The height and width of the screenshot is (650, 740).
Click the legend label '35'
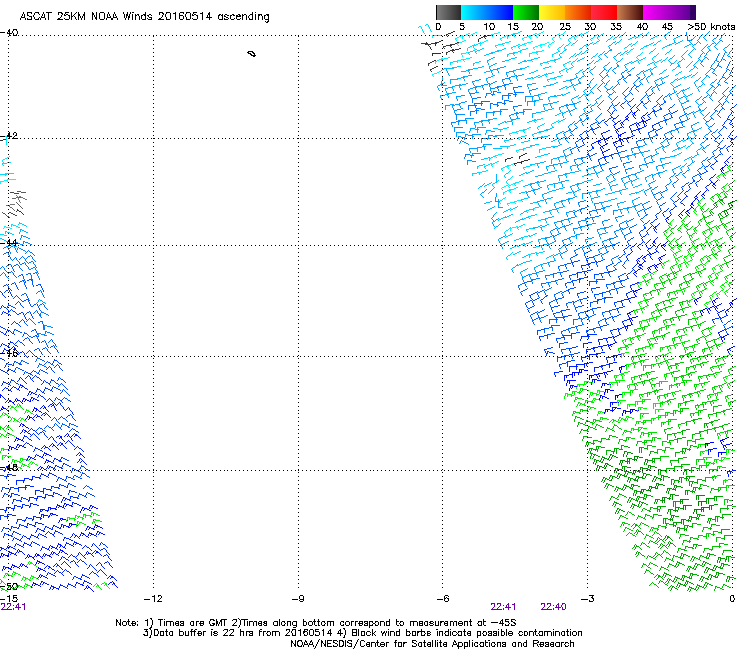tap(616, 26)
